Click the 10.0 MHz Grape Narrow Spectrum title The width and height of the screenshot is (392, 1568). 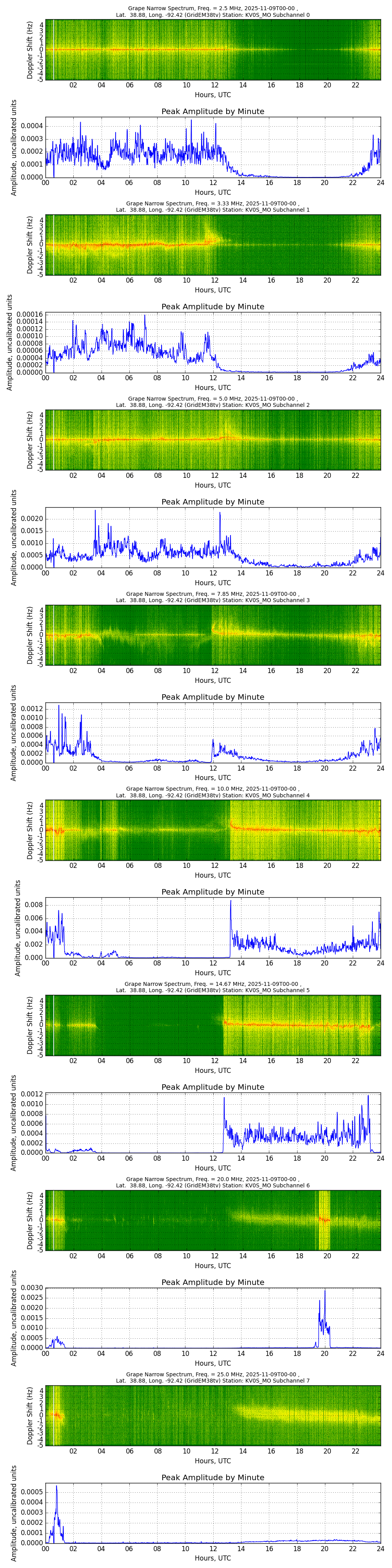[x=212, y=793]
